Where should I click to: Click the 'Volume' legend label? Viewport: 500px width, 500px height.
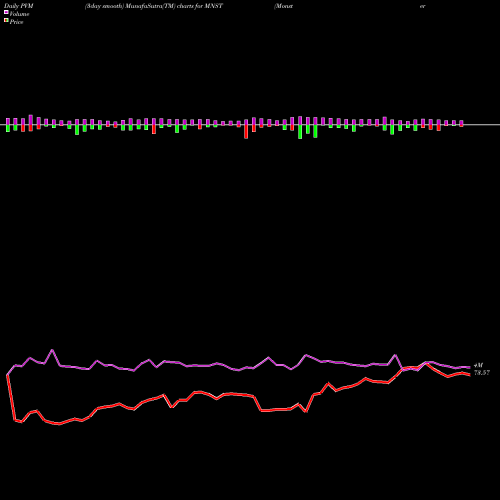click(x=19, y=14)
